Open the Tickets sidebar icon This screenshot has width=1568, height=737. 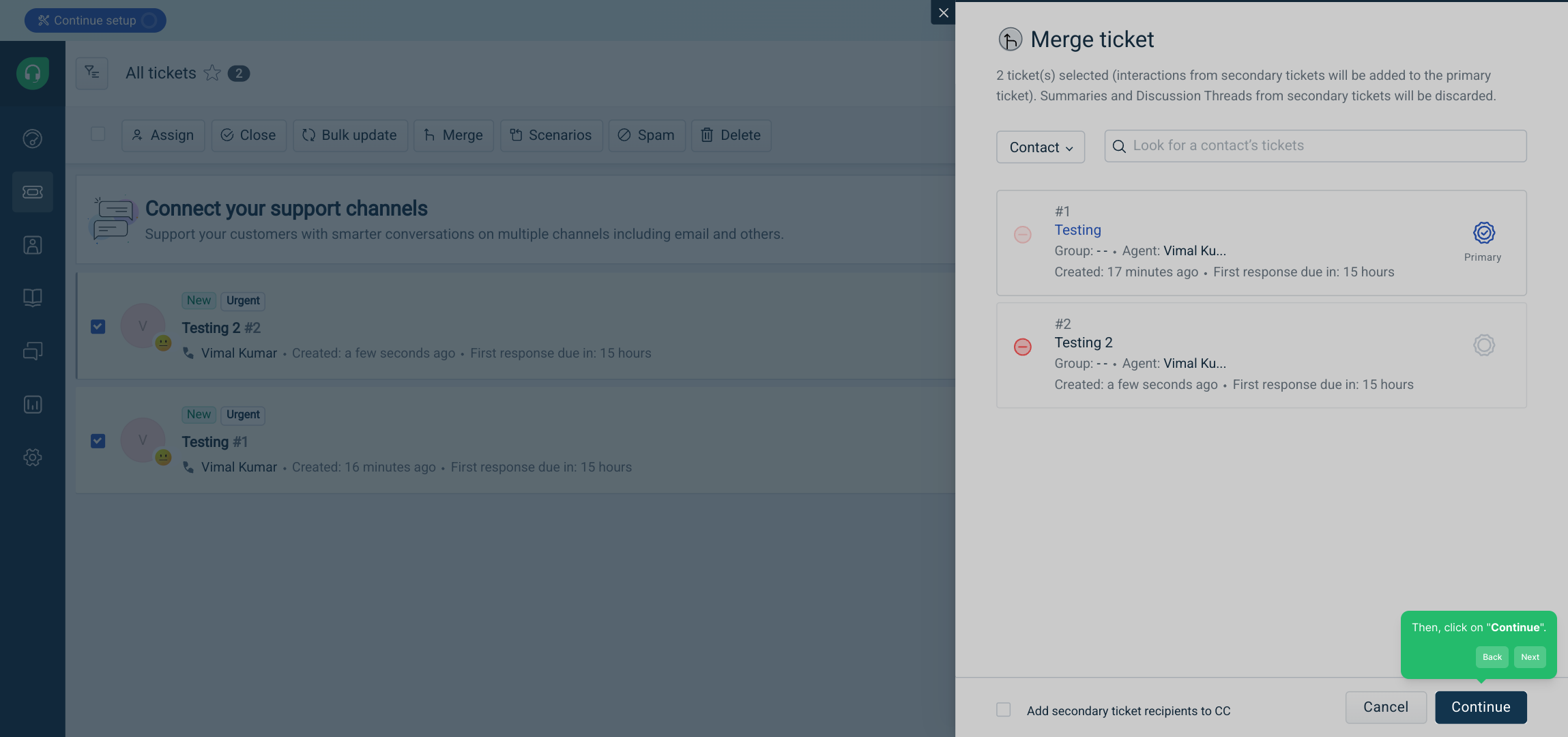pyautogui.click(x=33, y=192)
